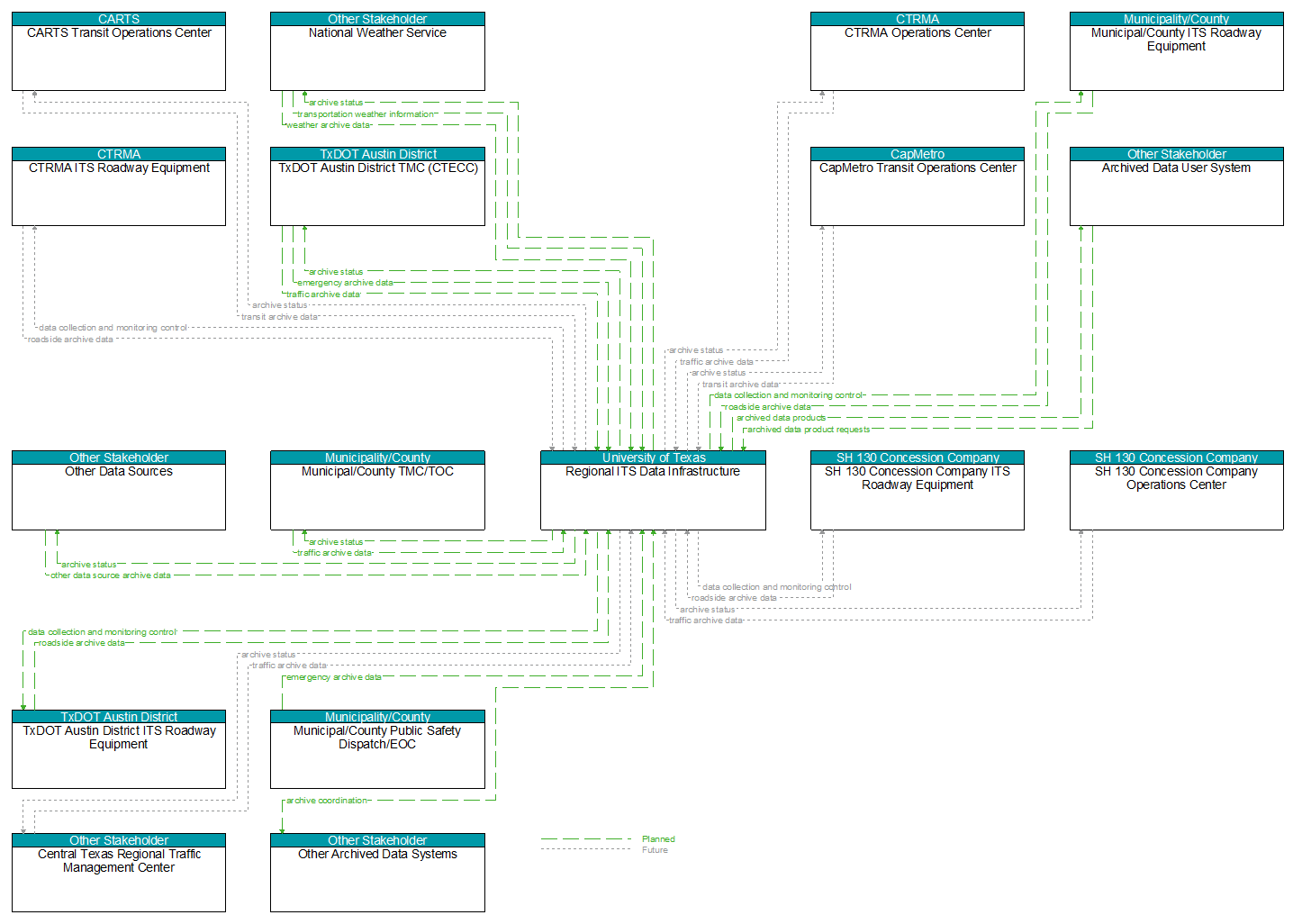Click the CARTS header bar
The image size is (1293, 924).
119,19
